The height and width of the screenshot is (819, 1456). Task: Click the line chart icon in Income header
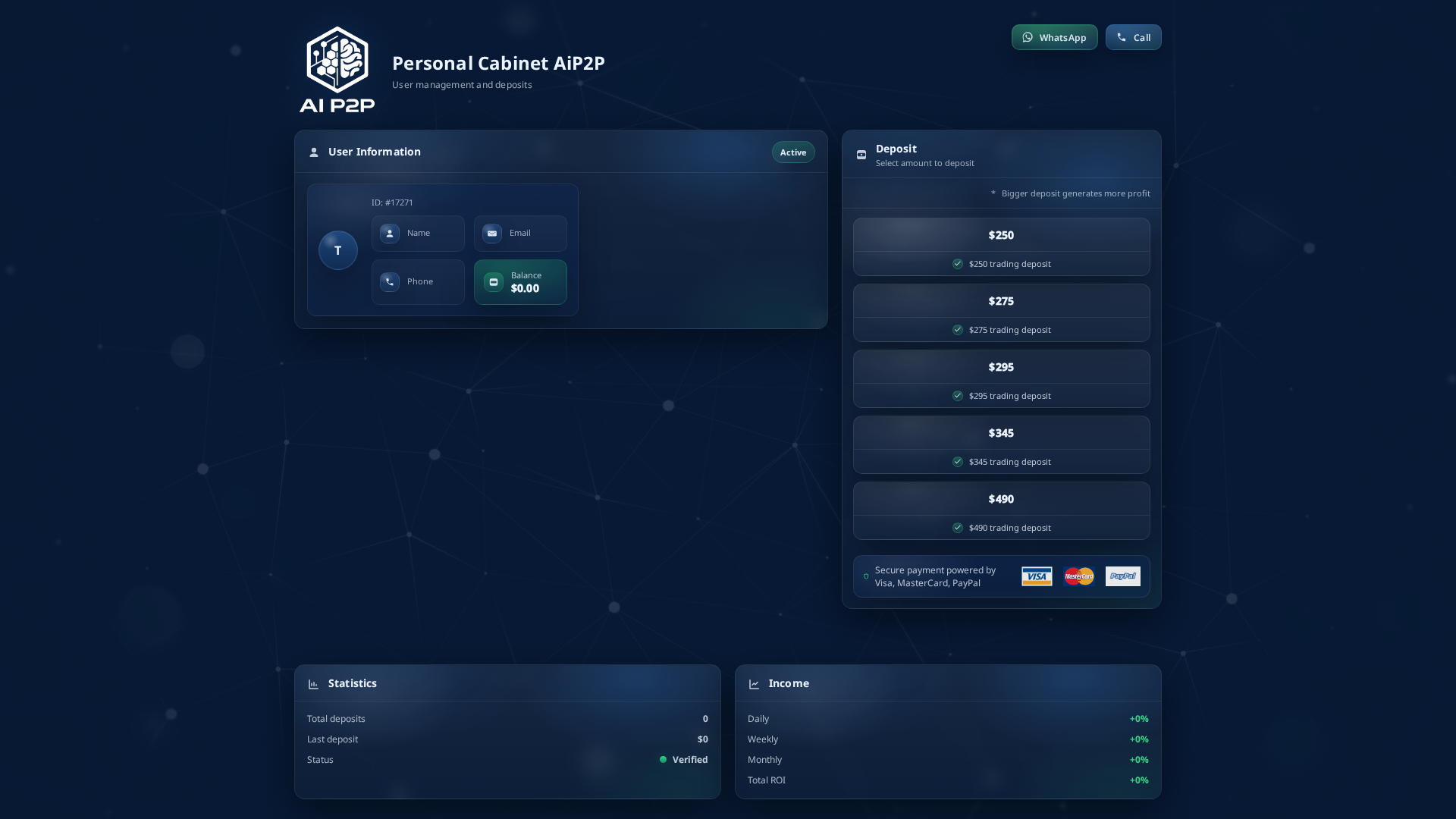(754, 683)
